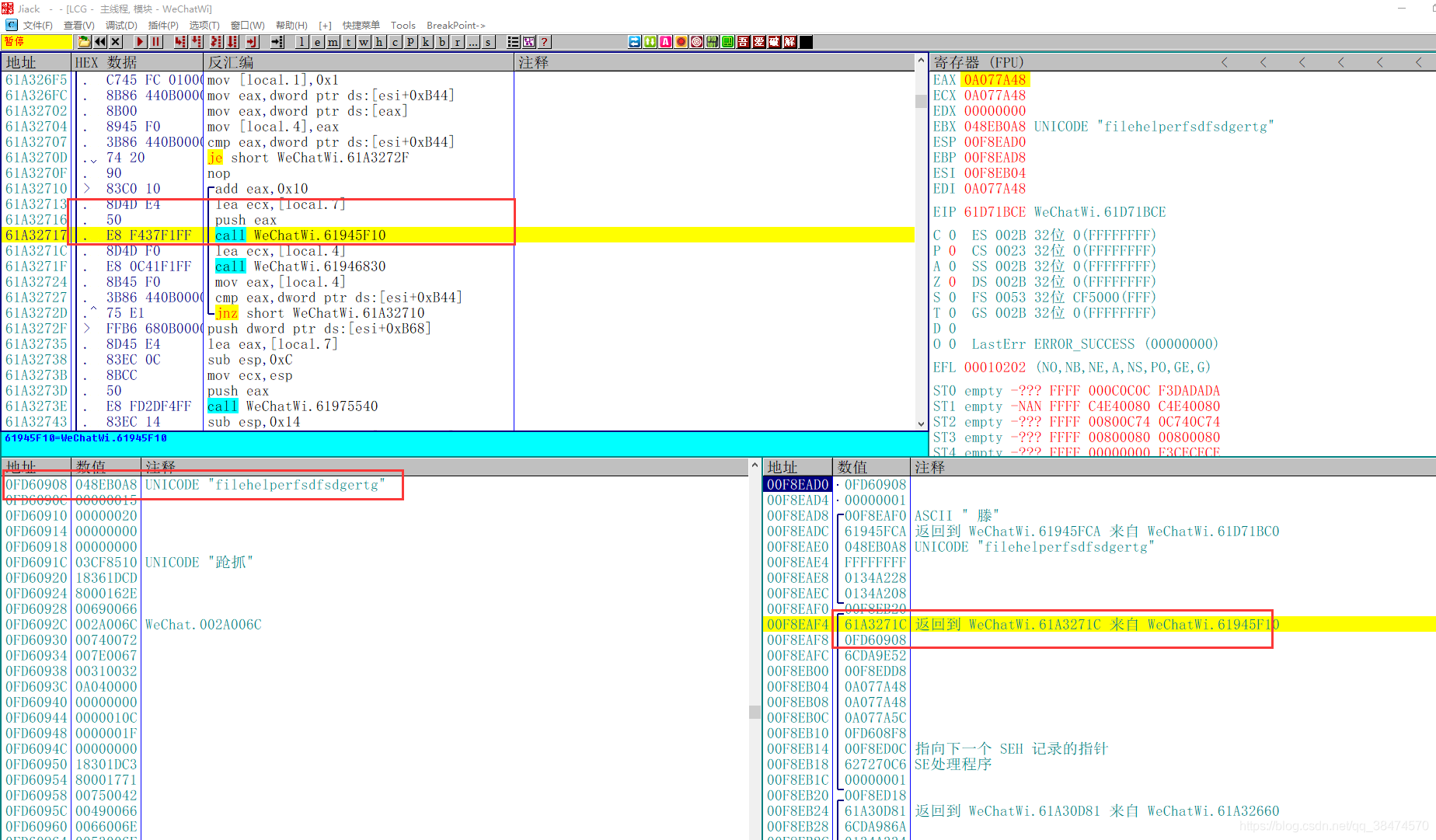Screen dimensions: 1436x840
Task: Show Threads window with the 't' button
Action: point(348,42)
